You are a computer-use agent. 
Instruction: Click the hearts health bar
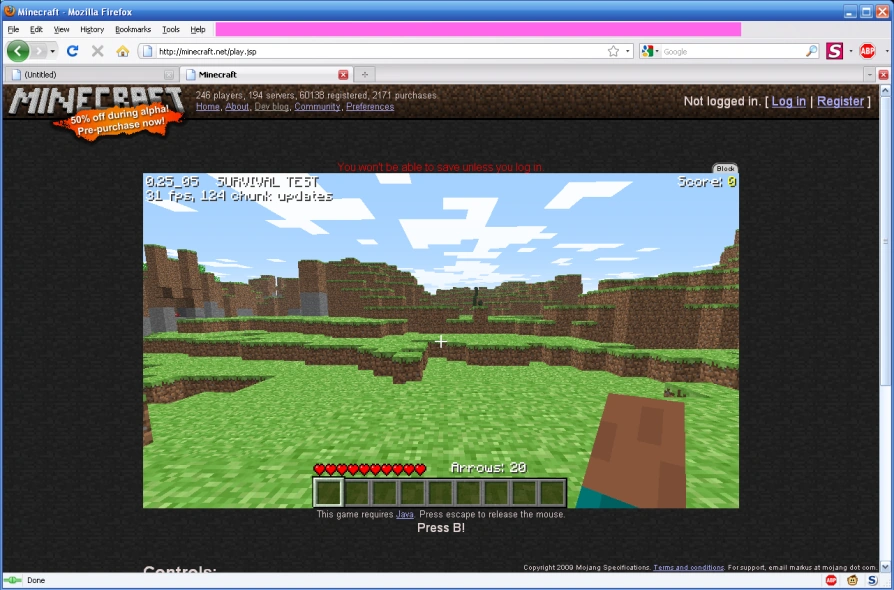point(370,469)
